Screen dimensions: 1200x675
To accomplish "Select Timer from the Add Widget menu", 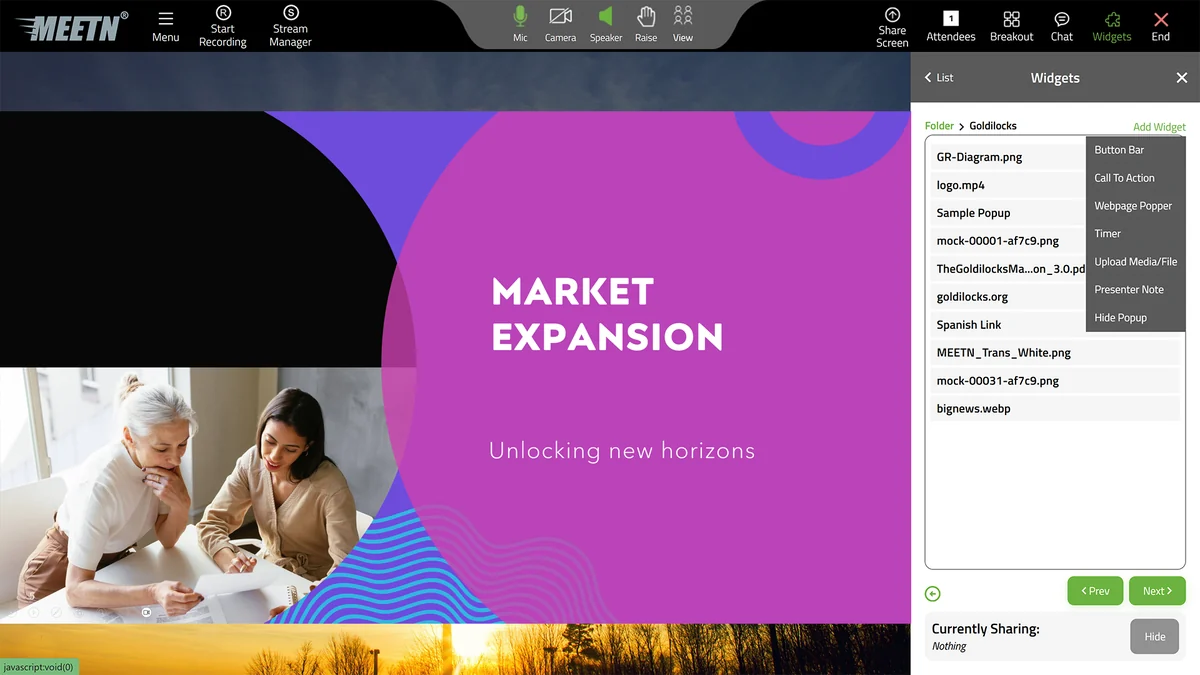I will tap(1107, 233).
